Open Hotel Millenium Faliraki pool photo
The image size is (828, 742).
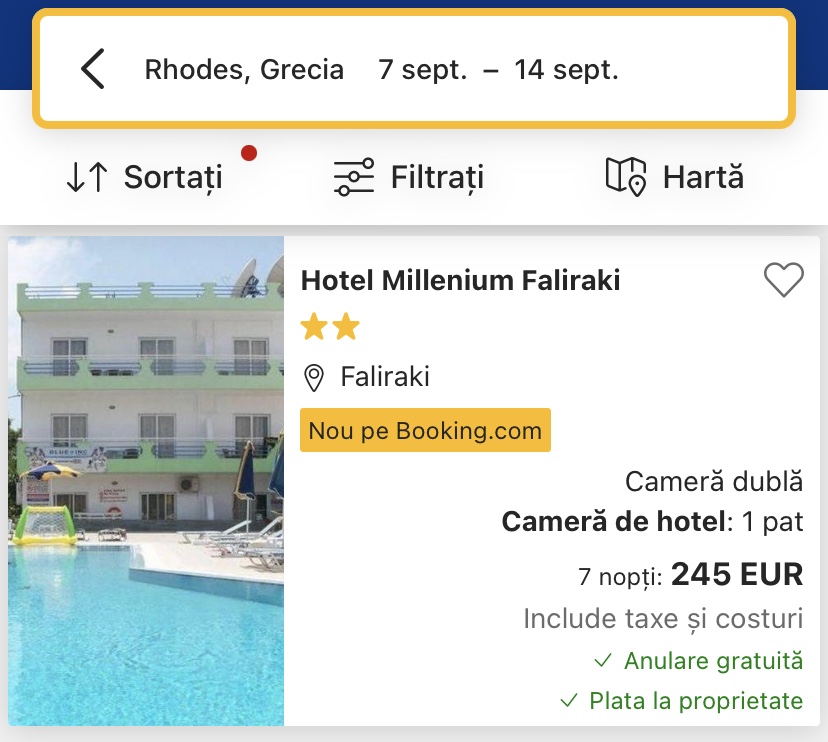pos(146,481)
